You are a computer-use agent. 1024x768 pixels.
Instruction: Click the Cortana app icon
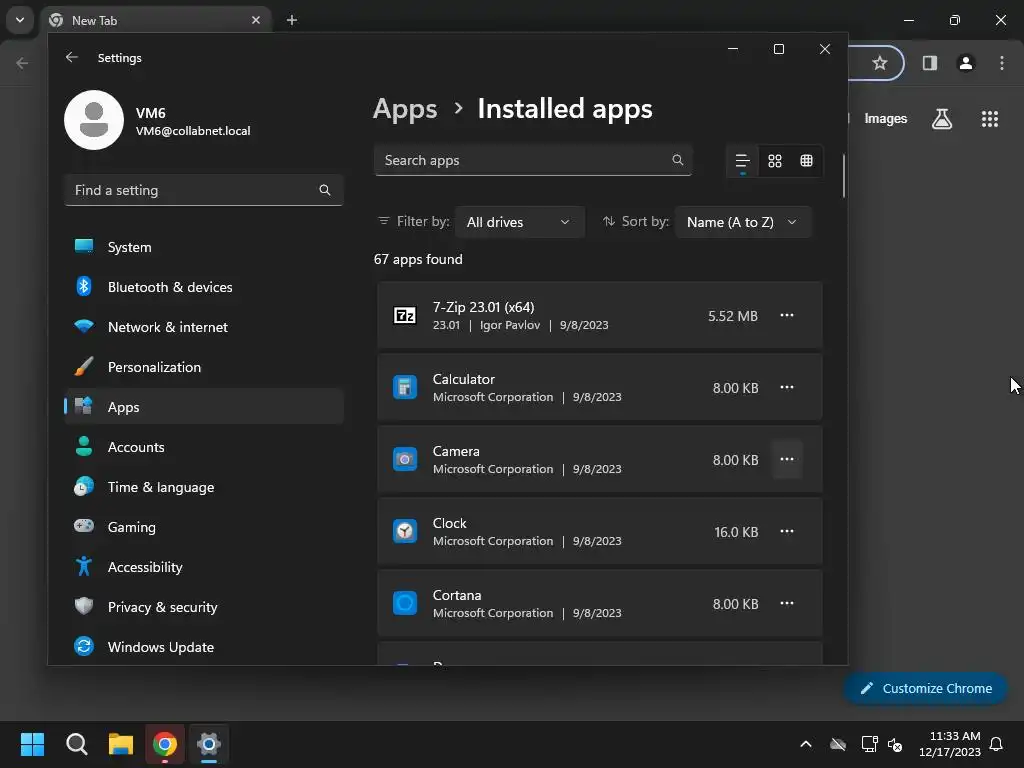405,603
